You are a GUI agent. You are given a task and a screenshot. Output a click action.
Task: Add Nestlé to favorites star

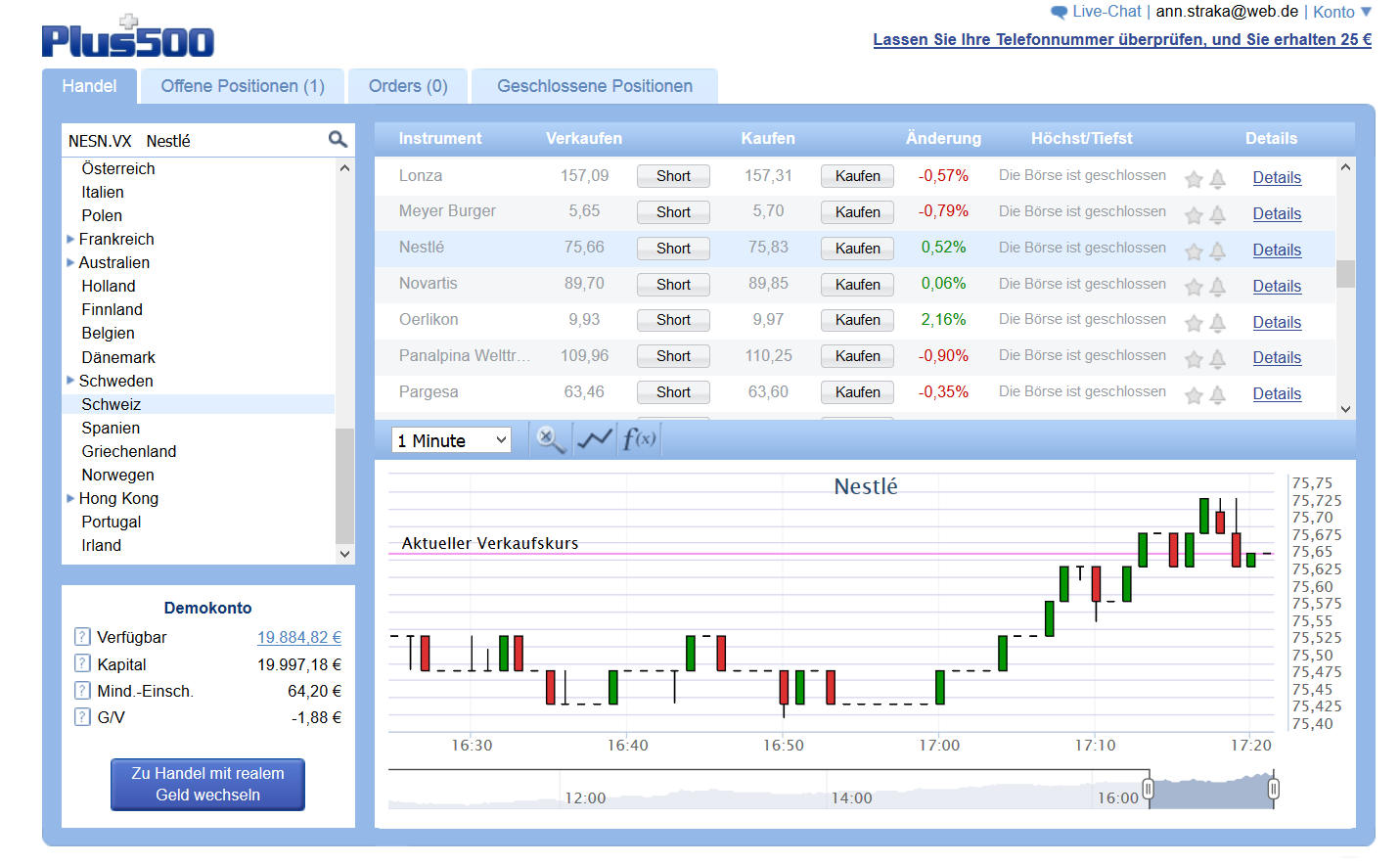coord(1194,251)
